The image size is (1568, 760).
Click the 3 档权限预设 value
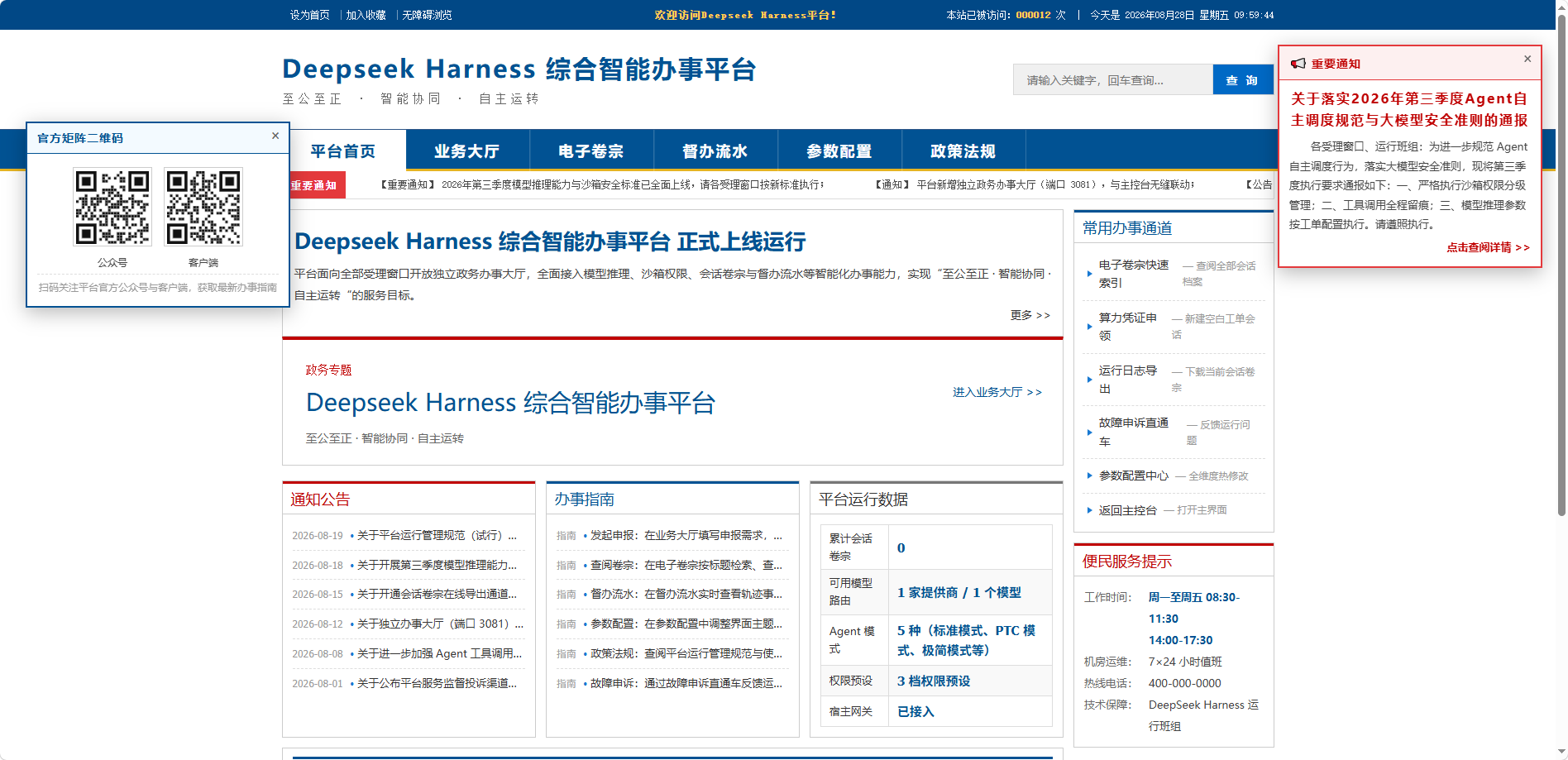[x=934, y=681]
